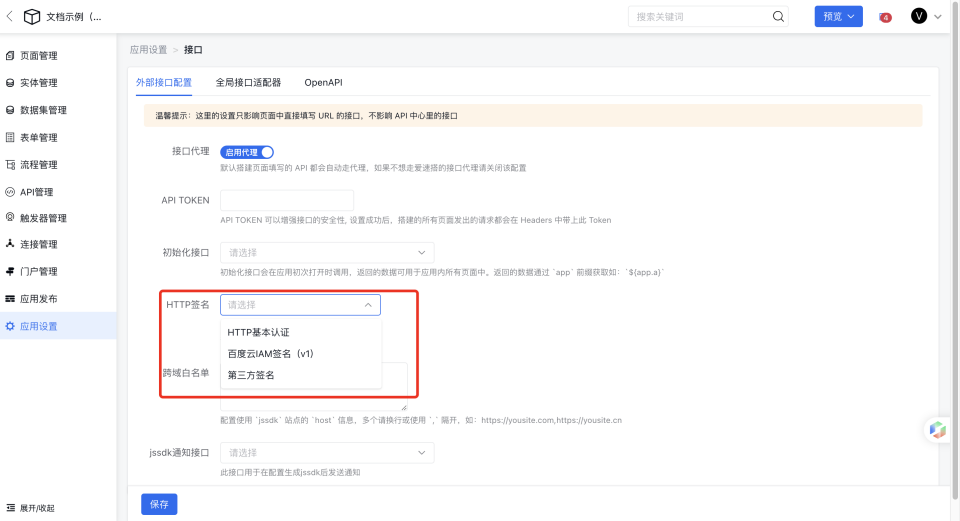The image size is (960, 521).
Task: Click the floating assistant cube icon
Action: (x=937, y=429)
